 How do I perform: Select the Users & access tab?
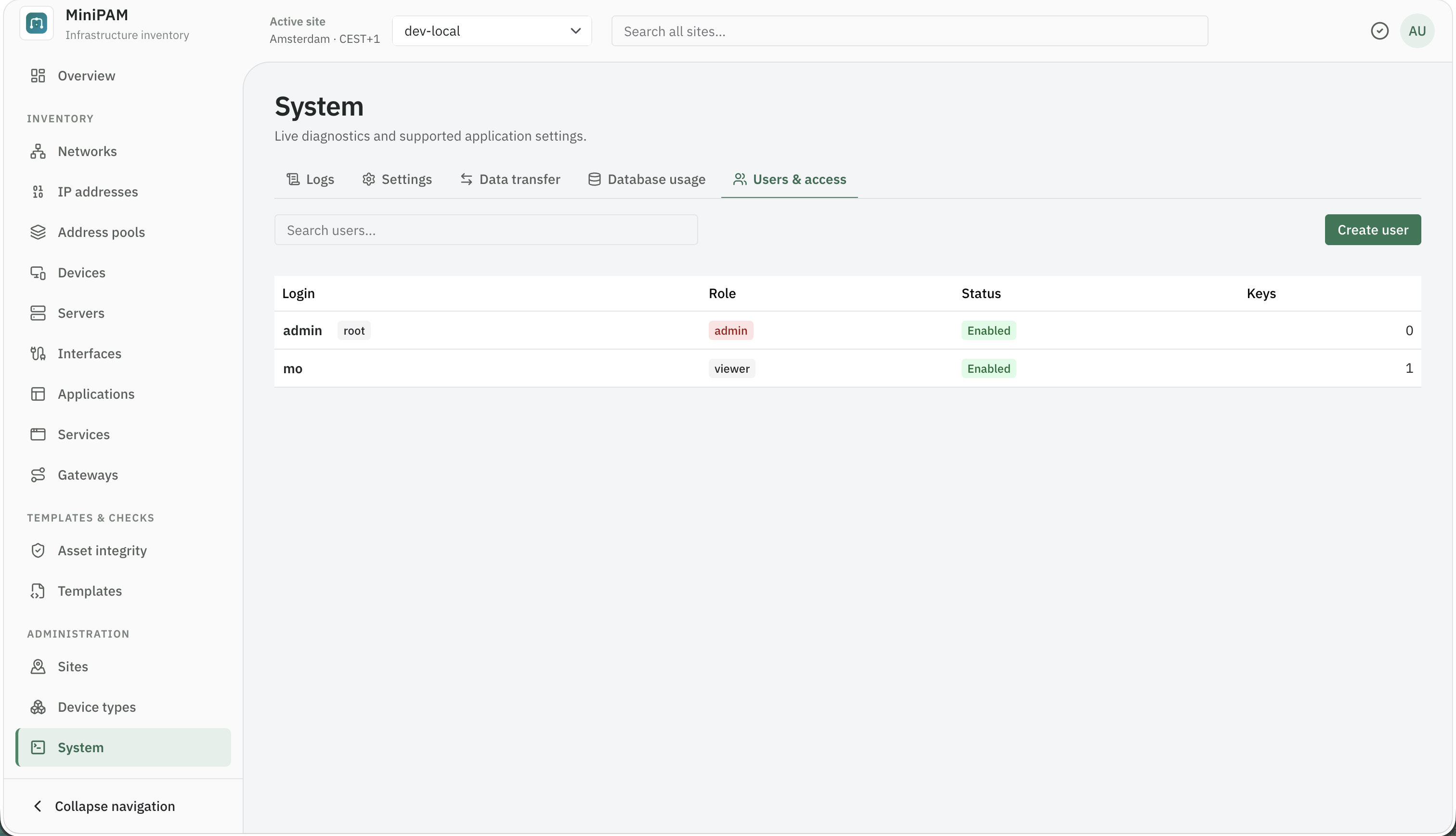click(x=790, y=180)
